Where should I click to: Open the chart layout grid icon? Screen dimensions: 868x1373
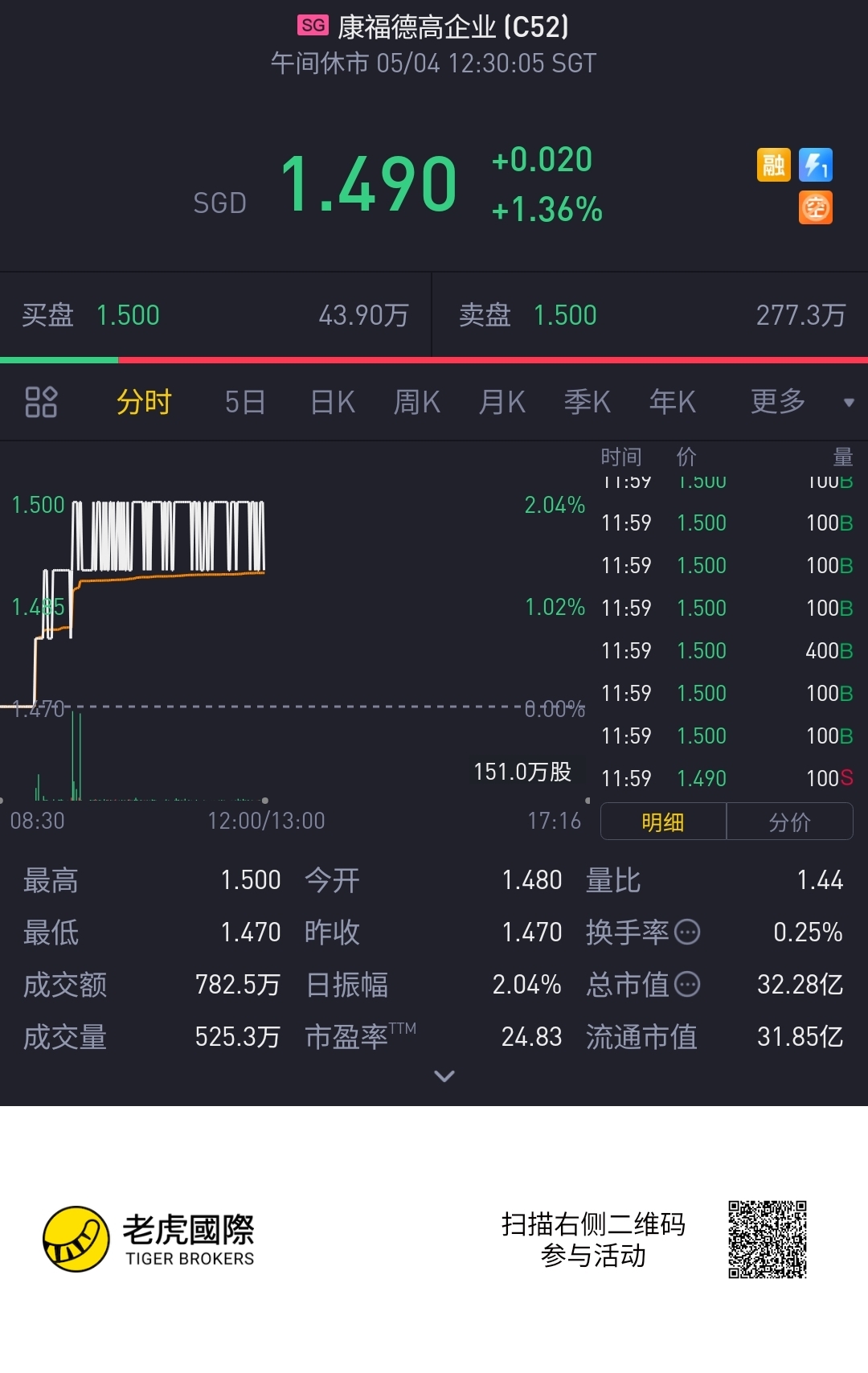(41, 402)
